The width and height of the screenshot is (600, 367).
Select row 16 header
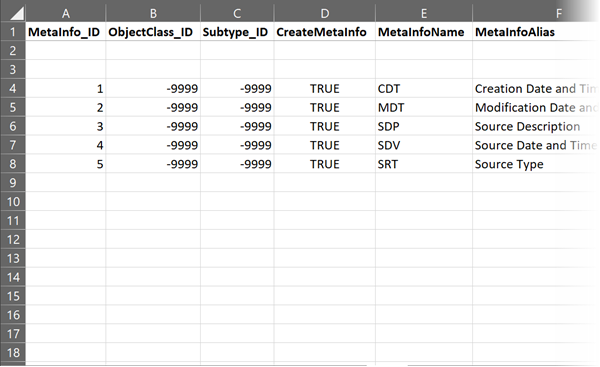(x=13, y=315)
